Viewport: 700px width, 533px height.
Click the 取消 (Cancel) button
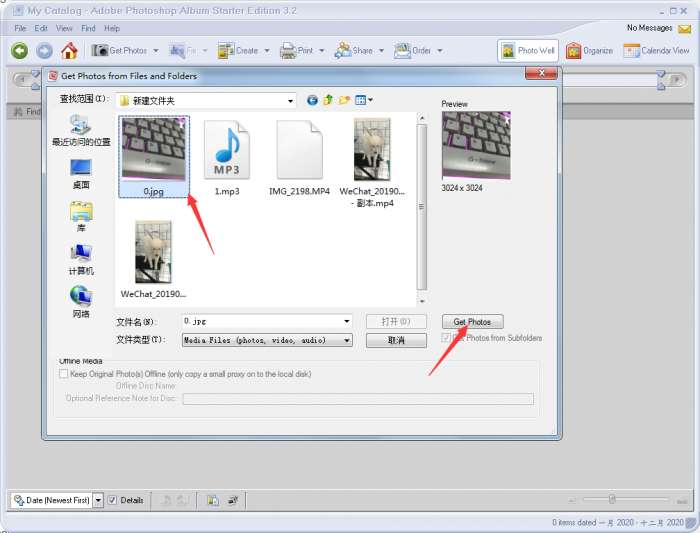pos(396,340)
